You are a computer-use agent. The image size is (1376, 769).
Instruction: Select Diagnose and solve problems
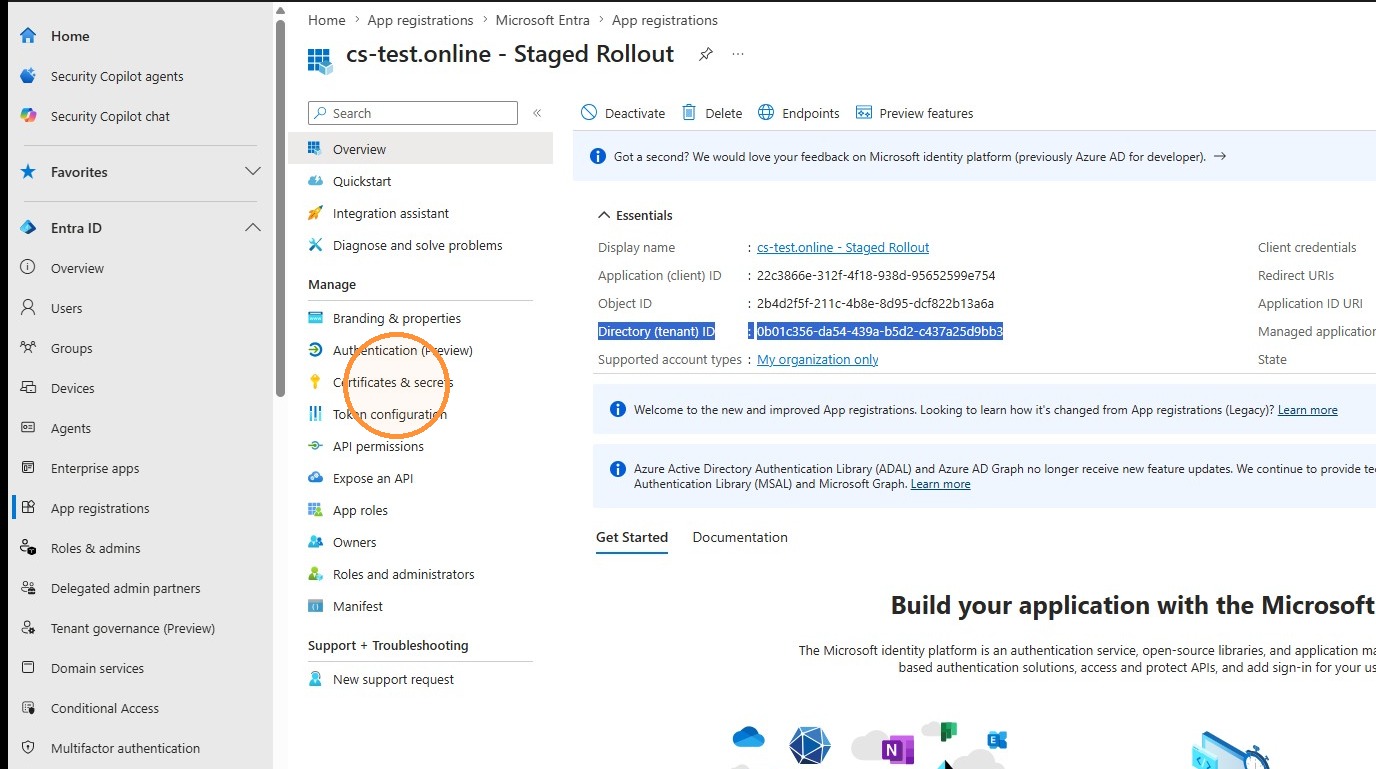418,245
